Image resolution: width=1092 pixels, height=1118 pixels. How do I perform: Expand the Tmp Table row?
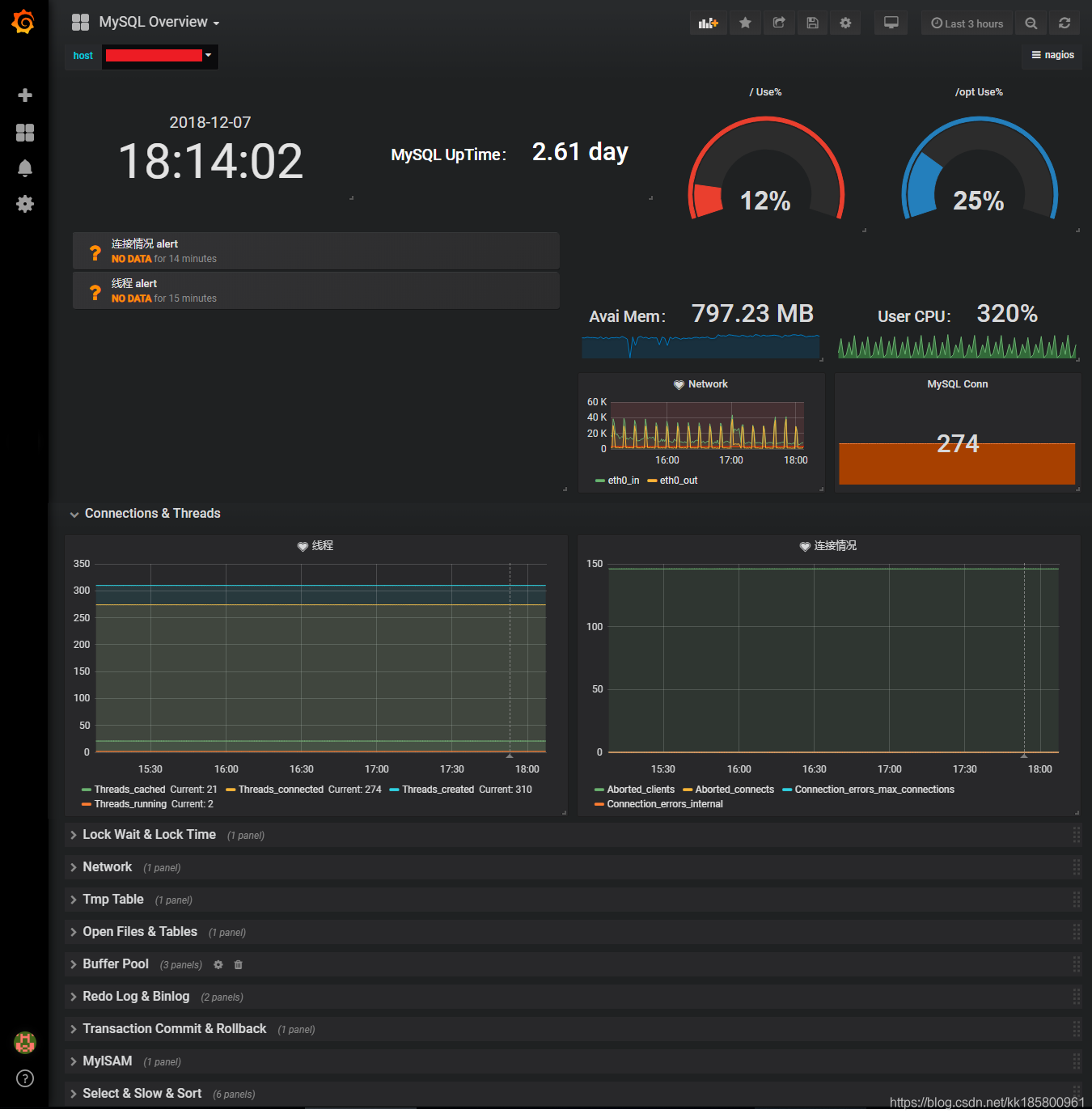coord(107,900)
